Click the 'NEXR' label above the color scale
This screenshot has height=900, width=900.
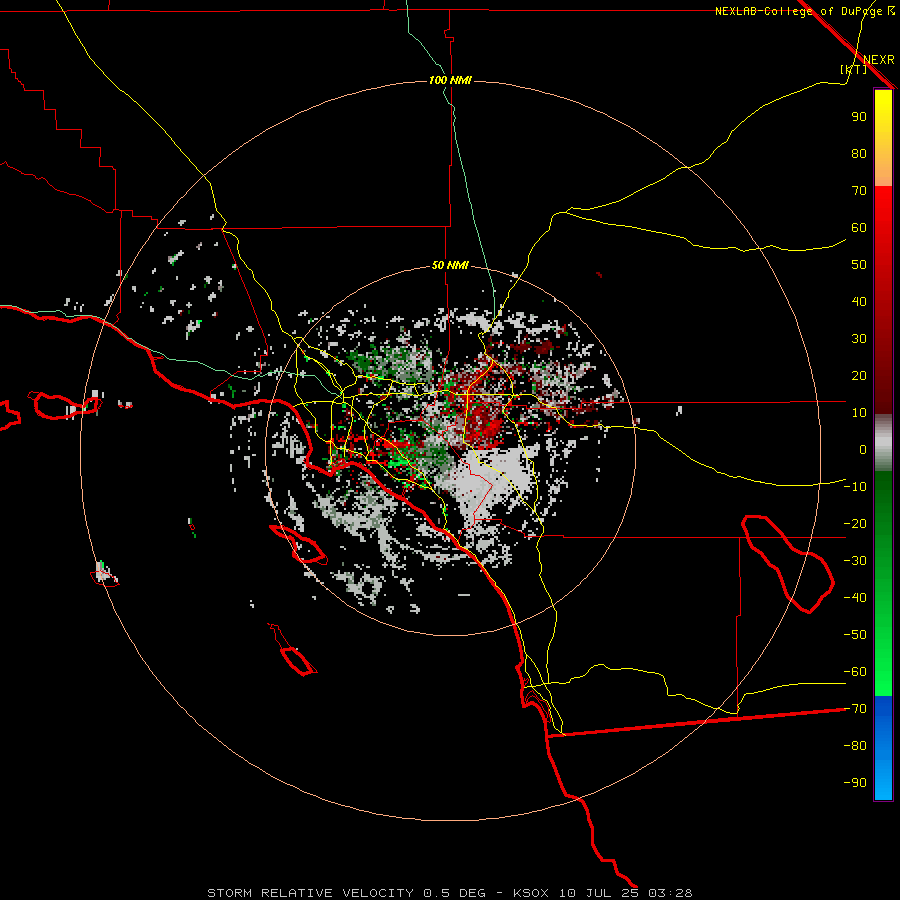point(879,60)
